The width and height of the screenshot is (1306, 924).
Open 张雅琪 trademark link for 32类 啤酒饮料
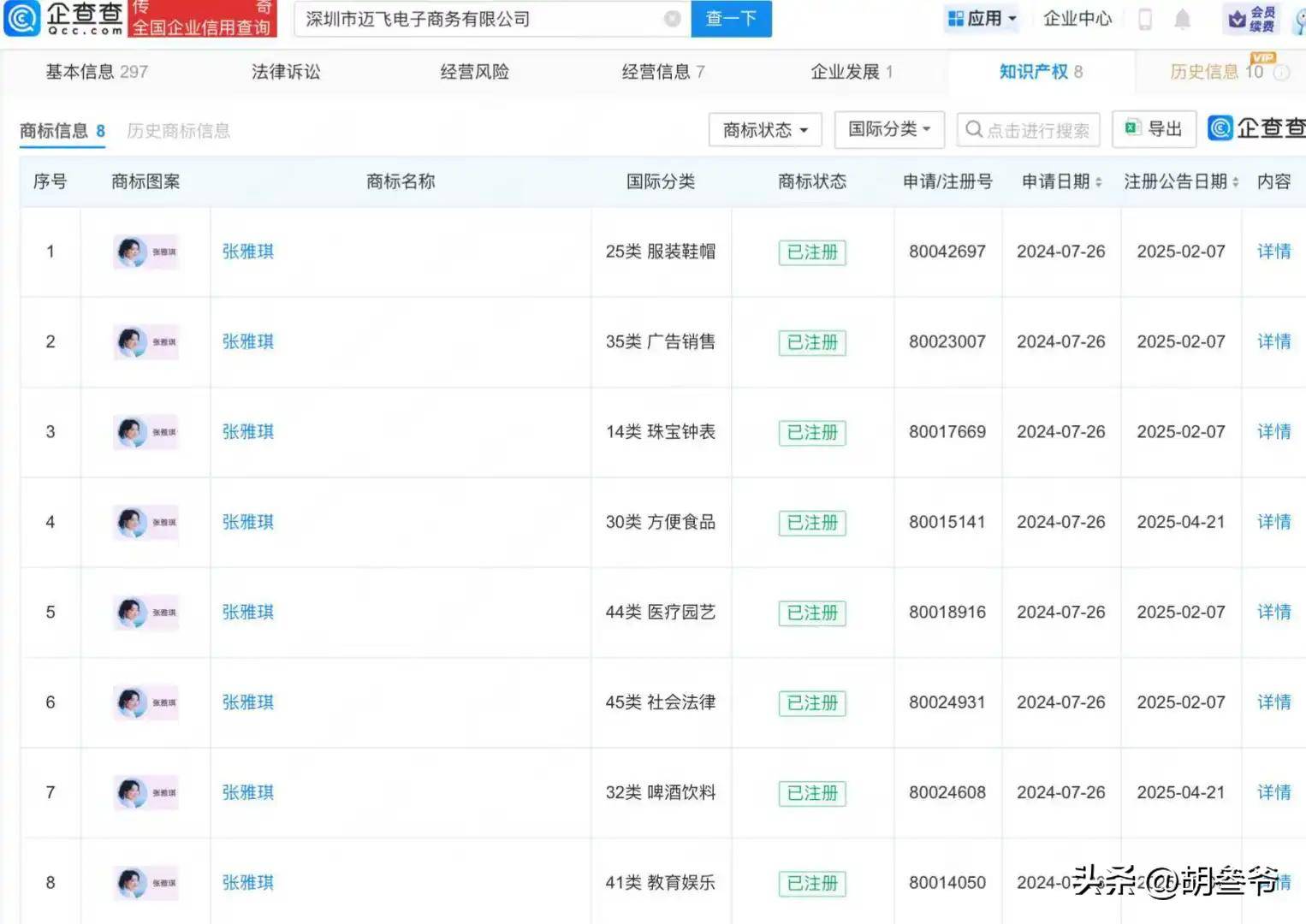[248, 792]
